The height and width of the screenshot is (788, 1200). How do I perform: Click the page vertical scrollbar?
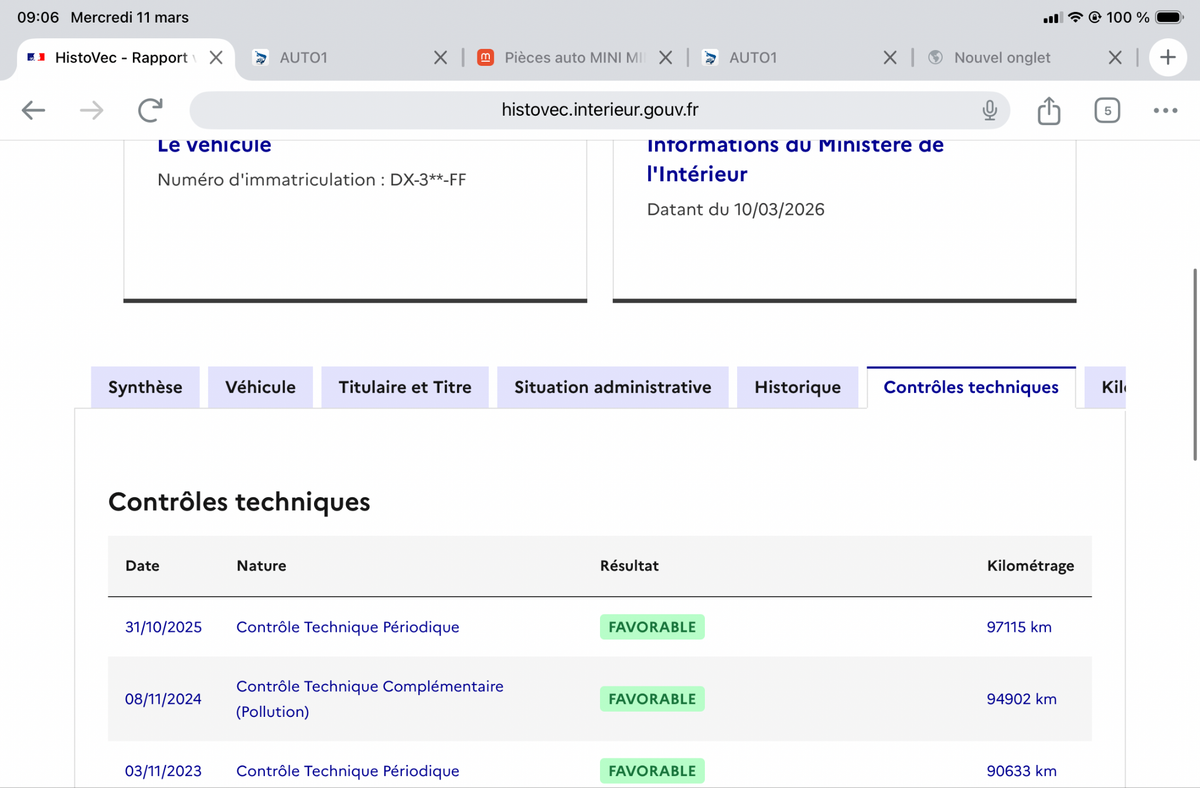click(1194, 364)
